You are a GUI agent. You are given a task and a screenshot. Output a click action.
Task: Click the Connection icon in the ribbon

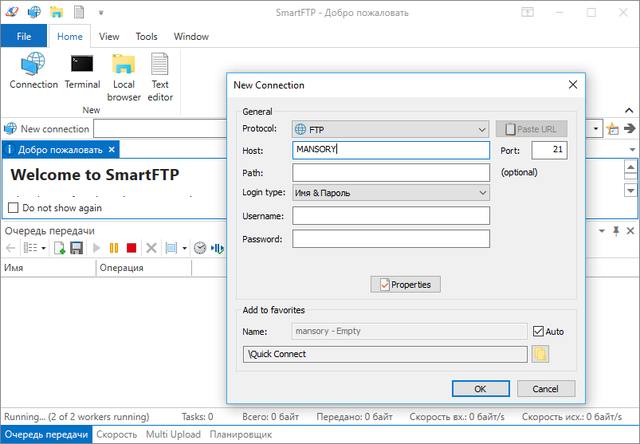tap(33, 71)
